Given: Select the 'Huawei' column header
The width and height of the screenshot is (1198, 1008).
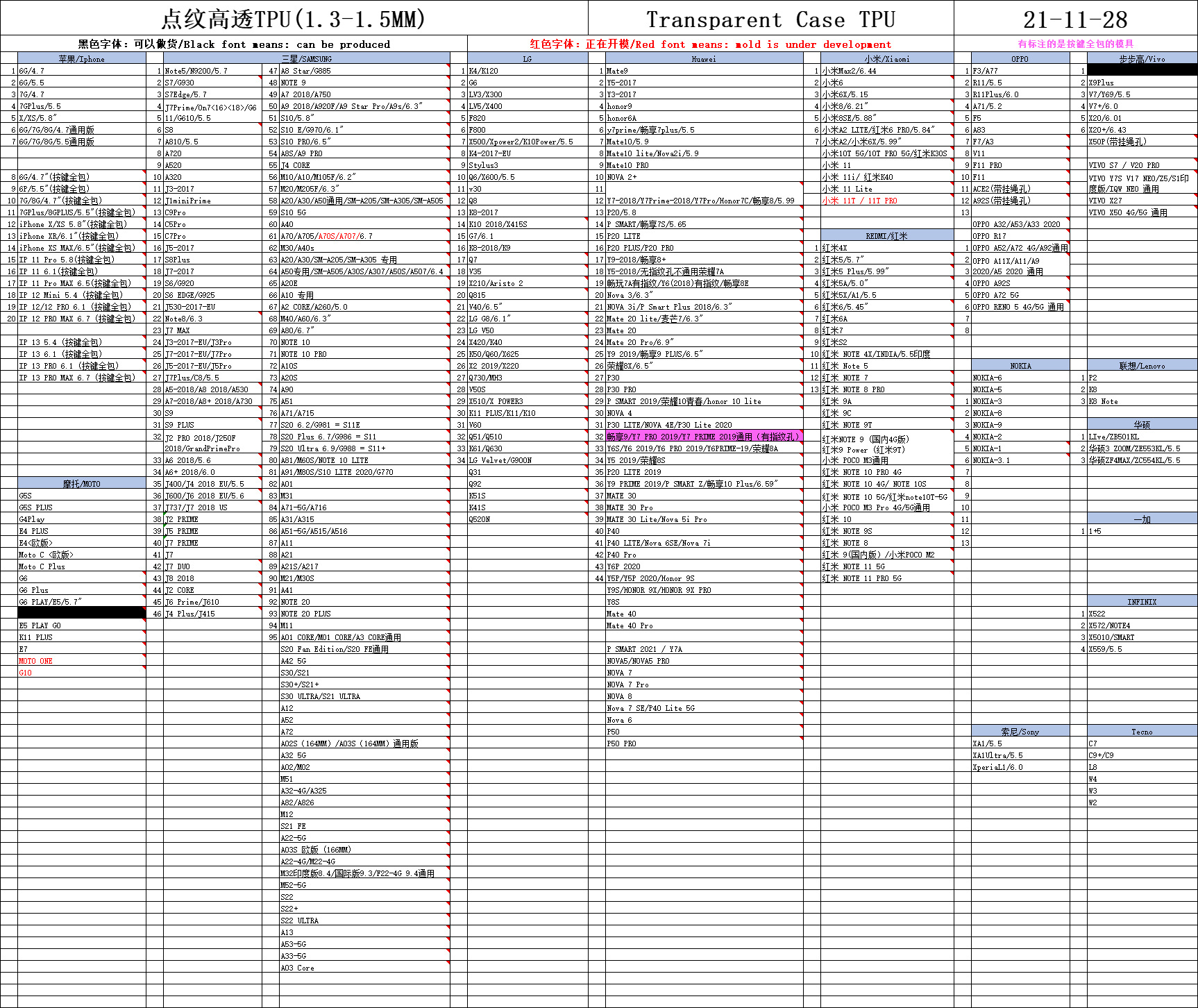Looking at the screenshot, I should coord(704,59).
